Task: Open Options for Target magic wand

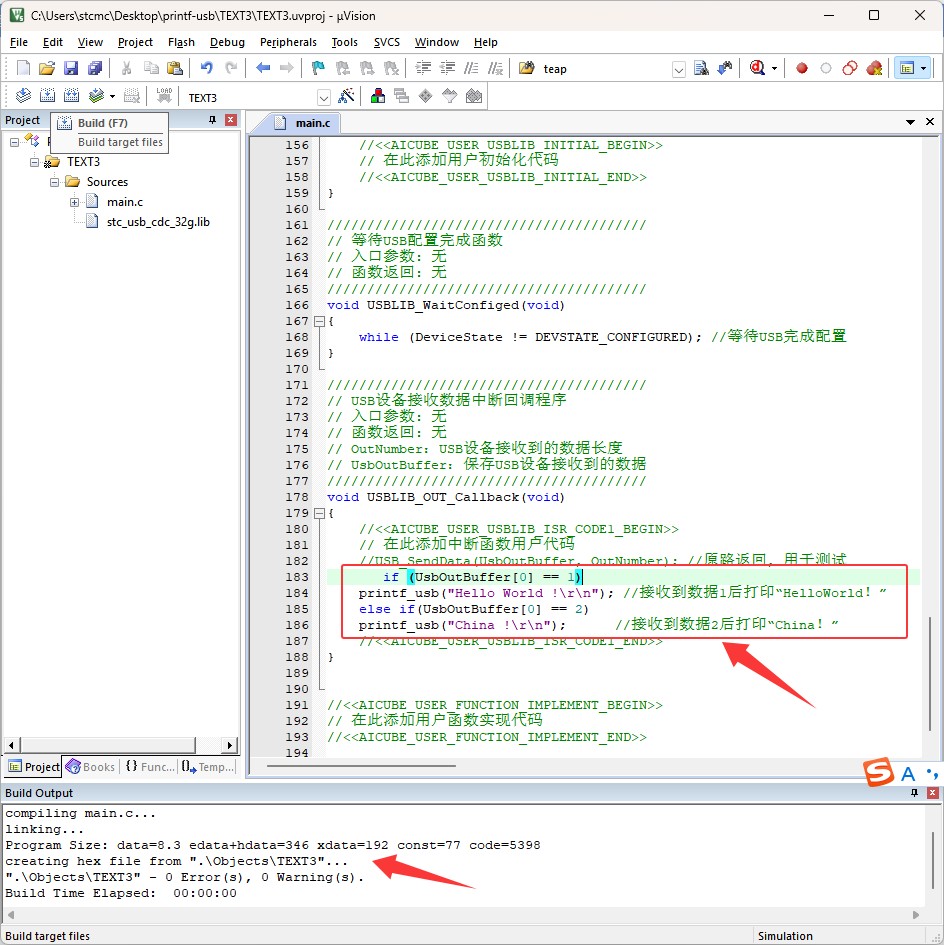Action: click(x=346, y=96)
